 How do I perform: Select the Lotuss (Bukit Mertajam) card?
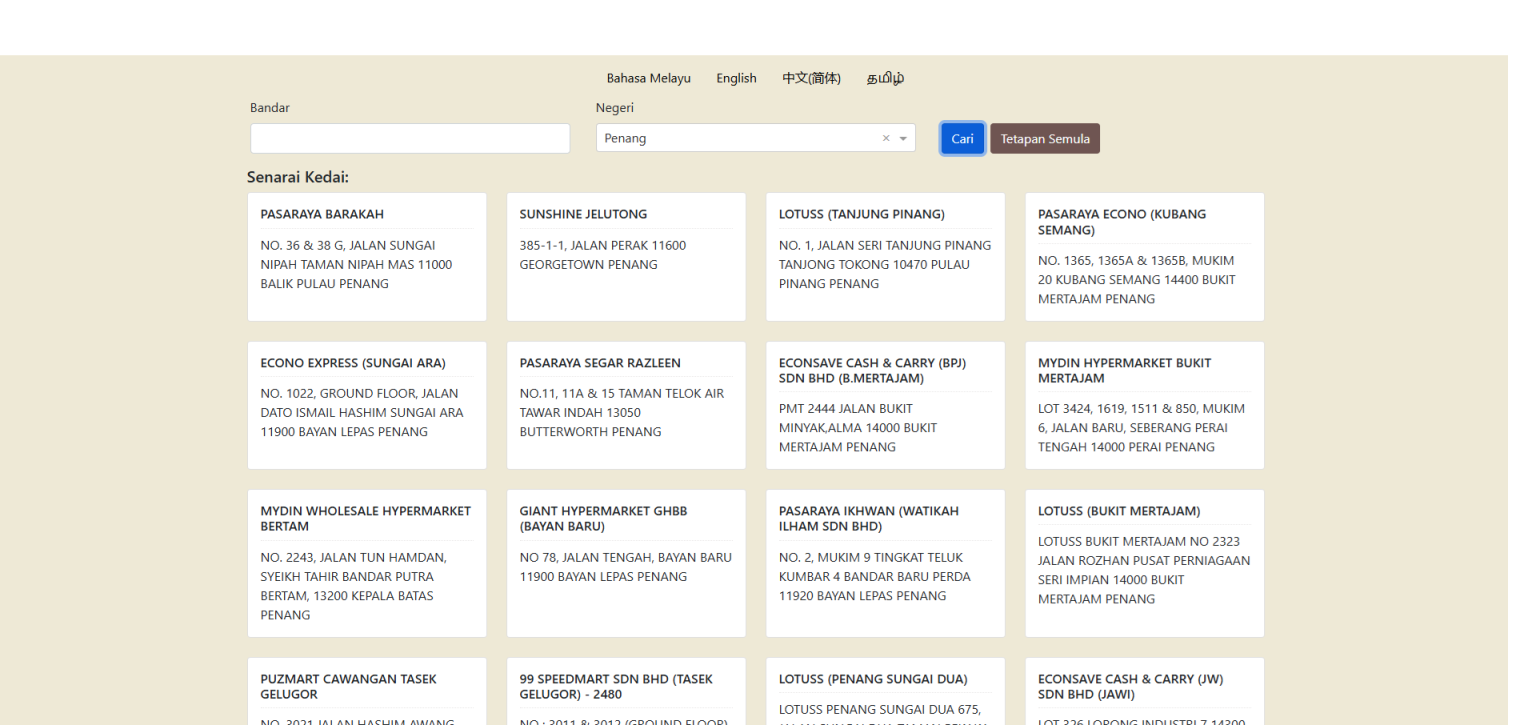pos(1144,563)
